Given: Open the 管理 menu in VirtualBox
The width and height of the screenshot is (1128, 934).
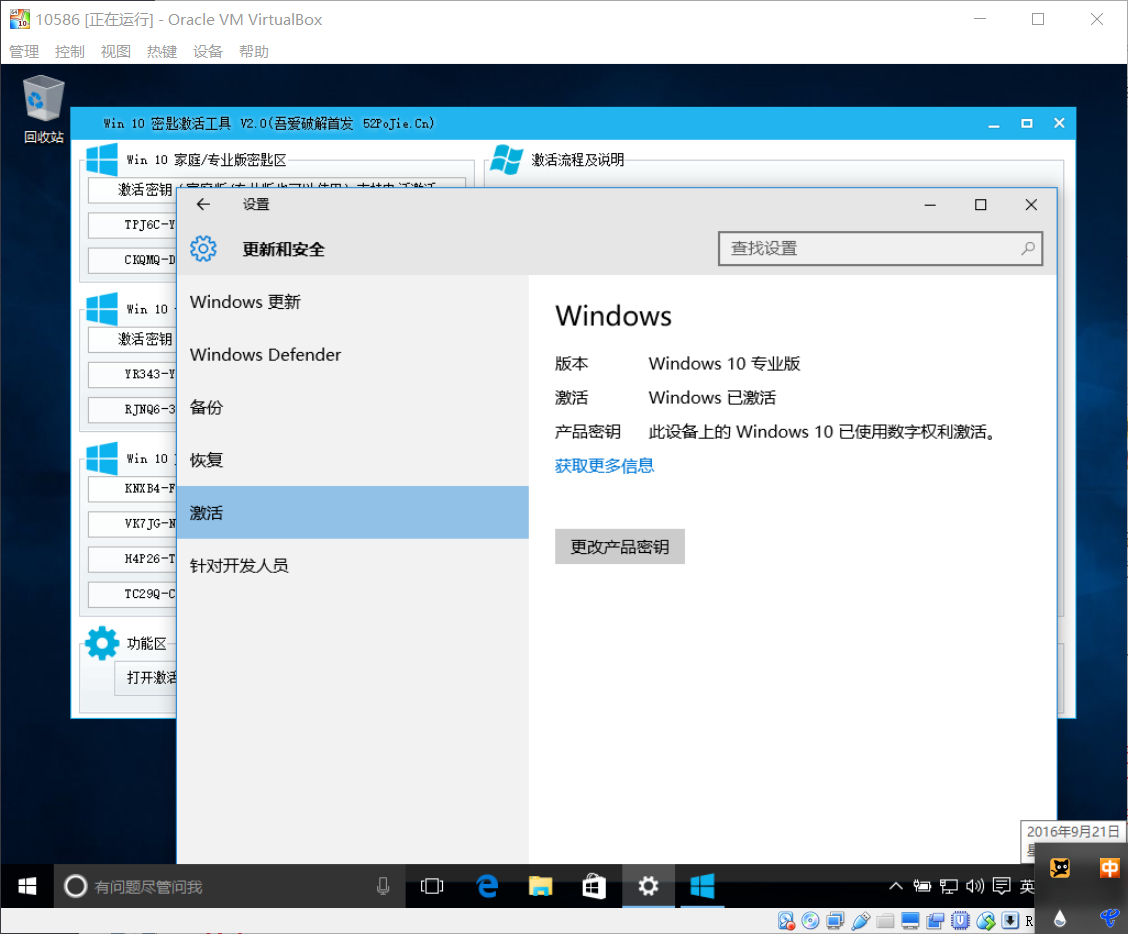Looking at the screenshot, I should pyautogui.click(x=24, y=52).
